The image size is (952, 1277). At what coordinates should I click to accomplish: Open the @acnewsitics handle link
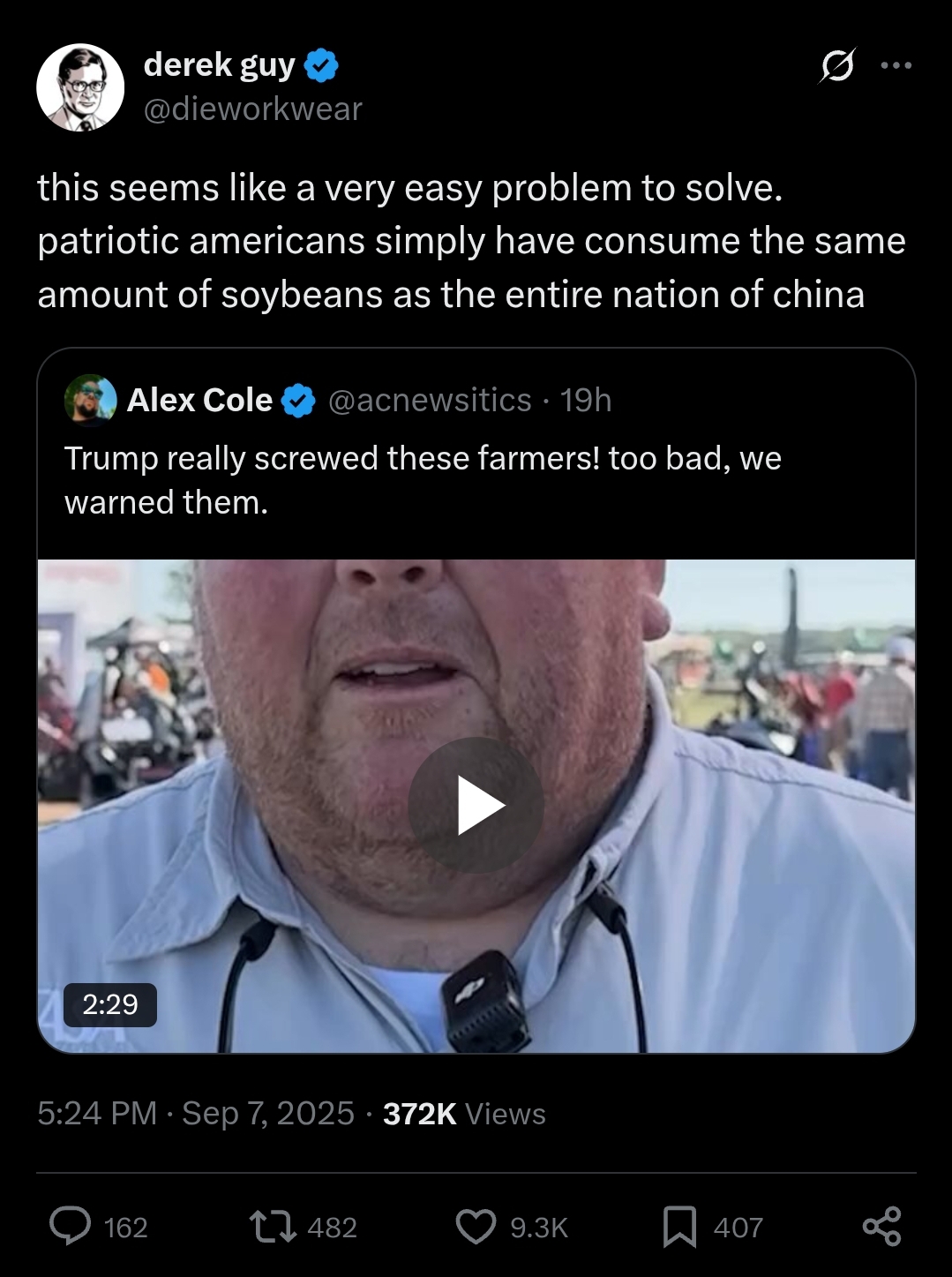pyautogui.click(x=430, y=400)
